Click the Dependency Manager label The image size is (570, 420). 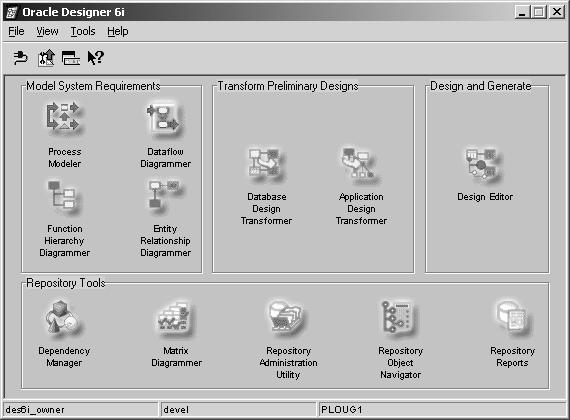64,356
